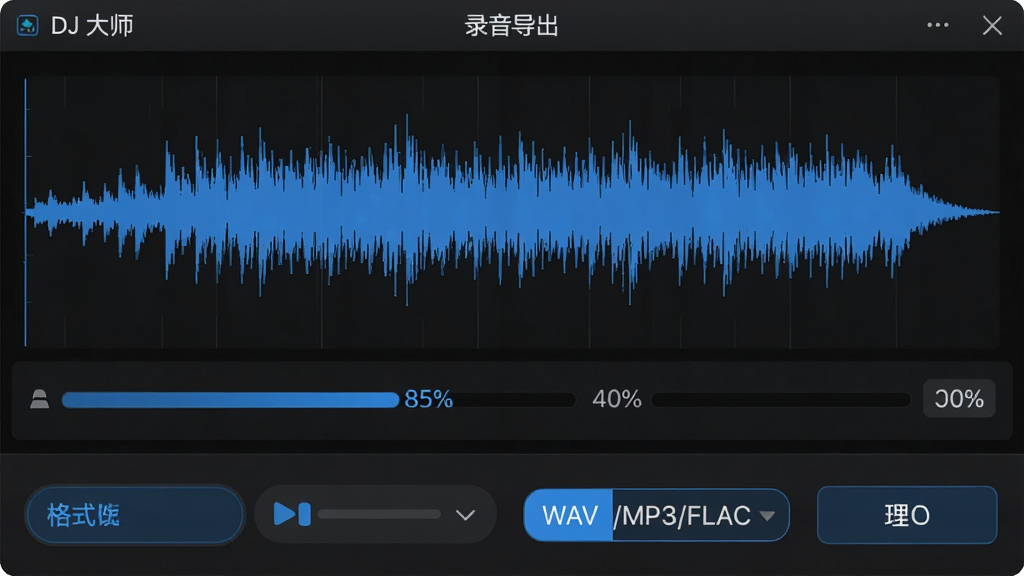
Task: Click the preview playback position slider
Action: coord(379,515)
